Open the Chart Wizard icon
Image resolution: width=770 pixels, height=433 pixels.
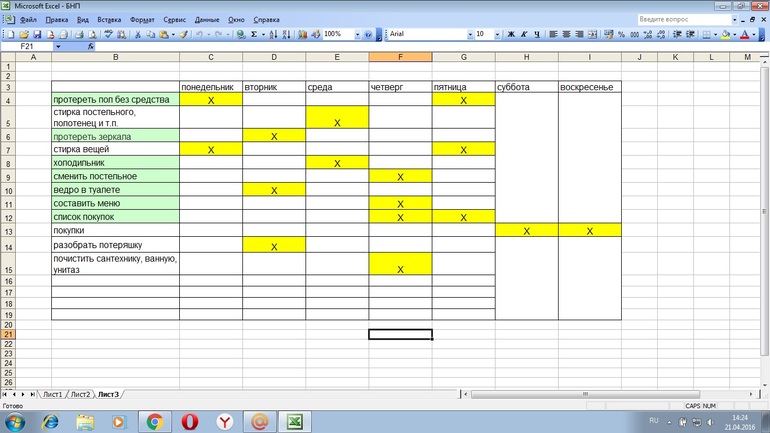click(300, 34)
